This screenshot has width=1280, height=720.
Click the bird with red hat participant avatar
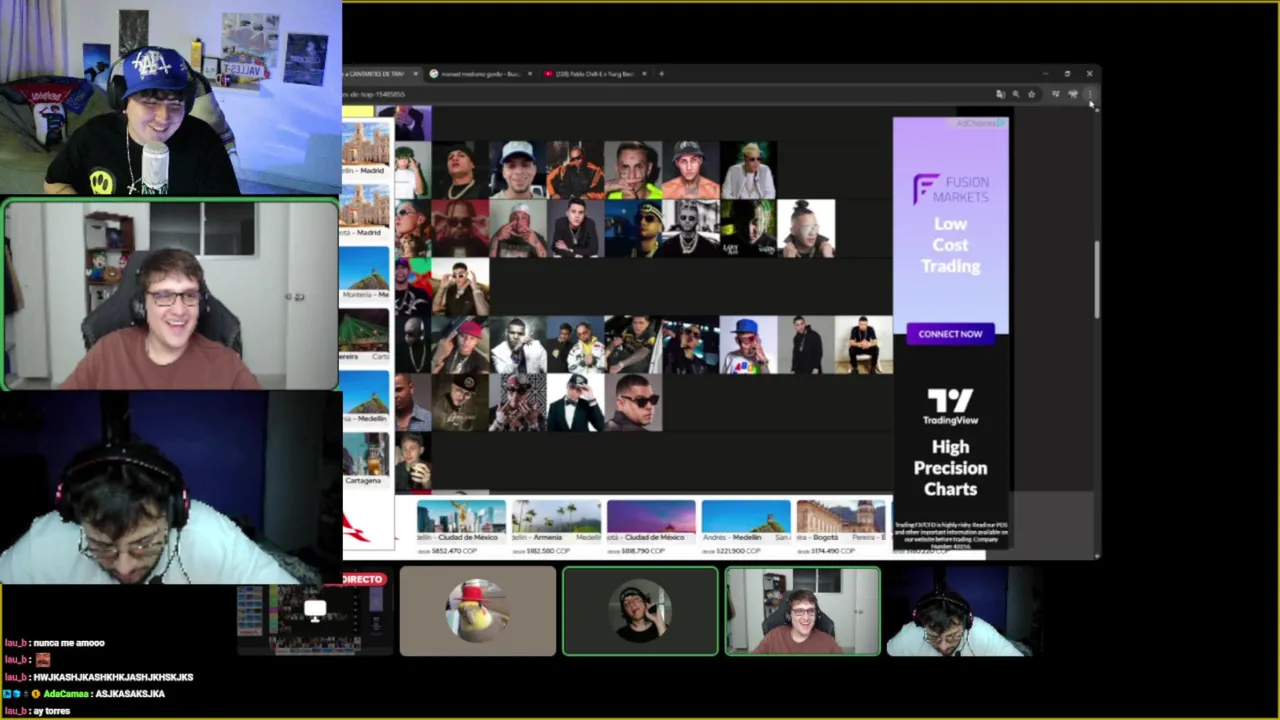point(478,611)
